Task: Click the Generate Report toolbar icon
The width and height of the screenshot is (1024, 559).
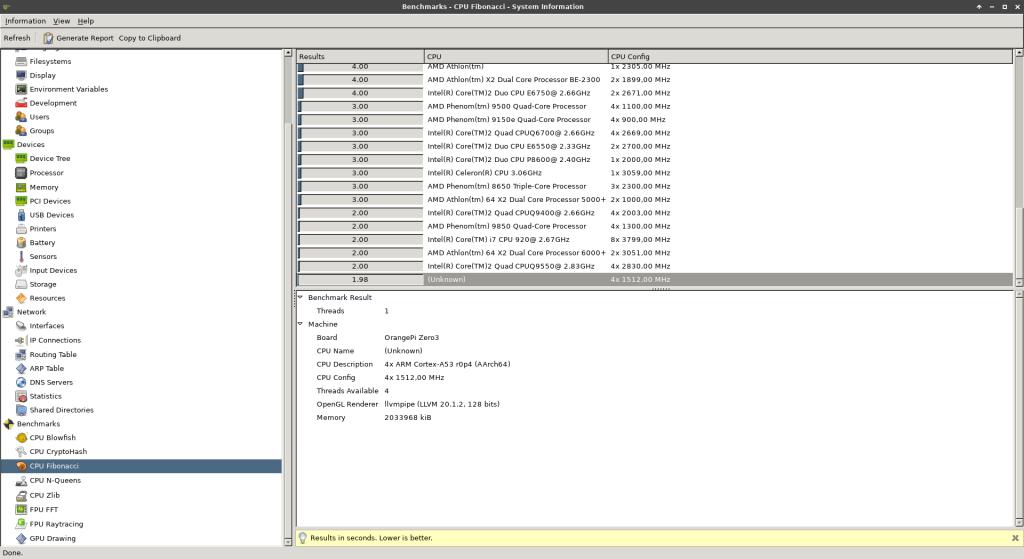Action: 47,38
